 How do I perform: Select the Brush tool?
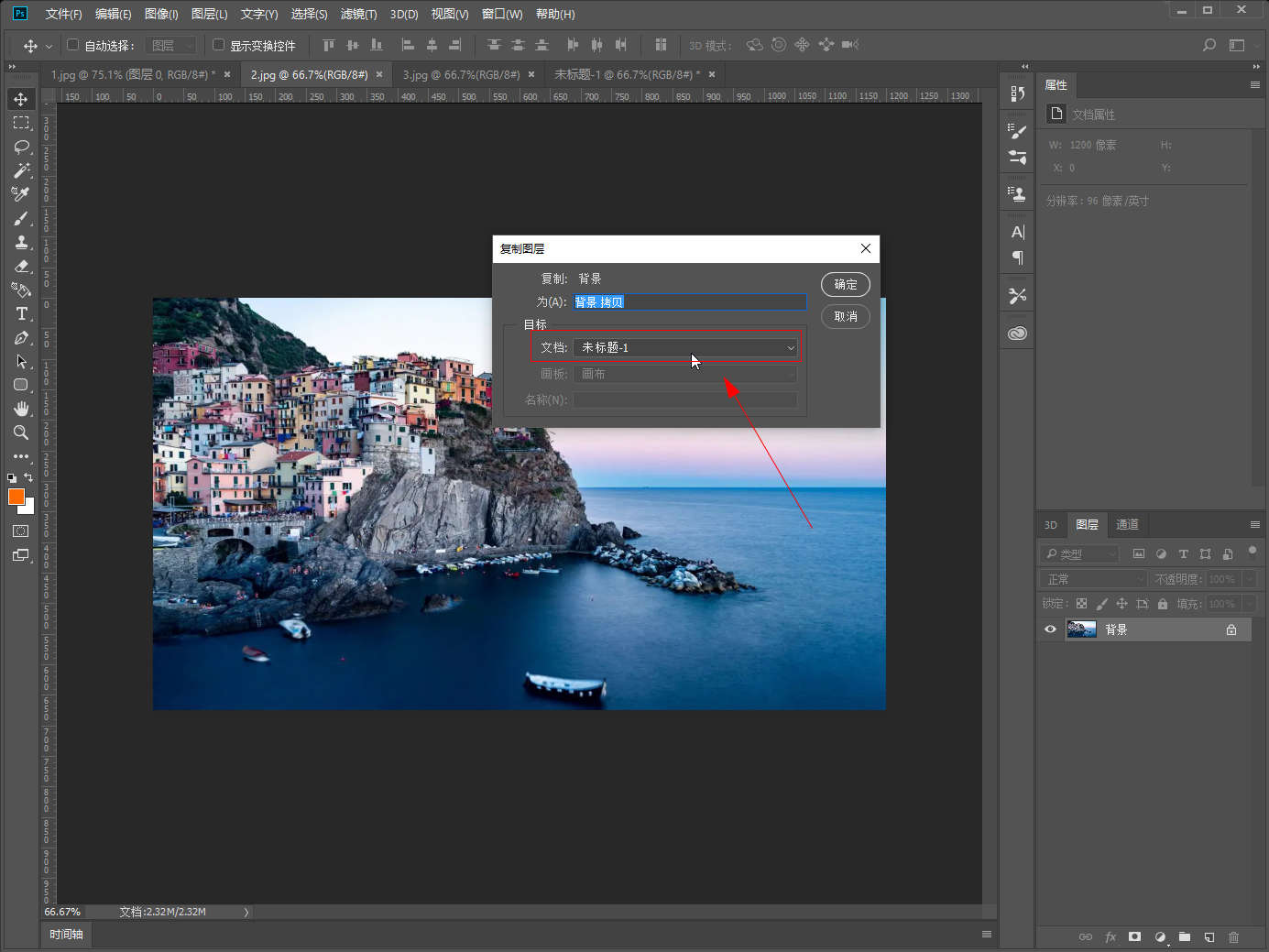click(21, 218)
